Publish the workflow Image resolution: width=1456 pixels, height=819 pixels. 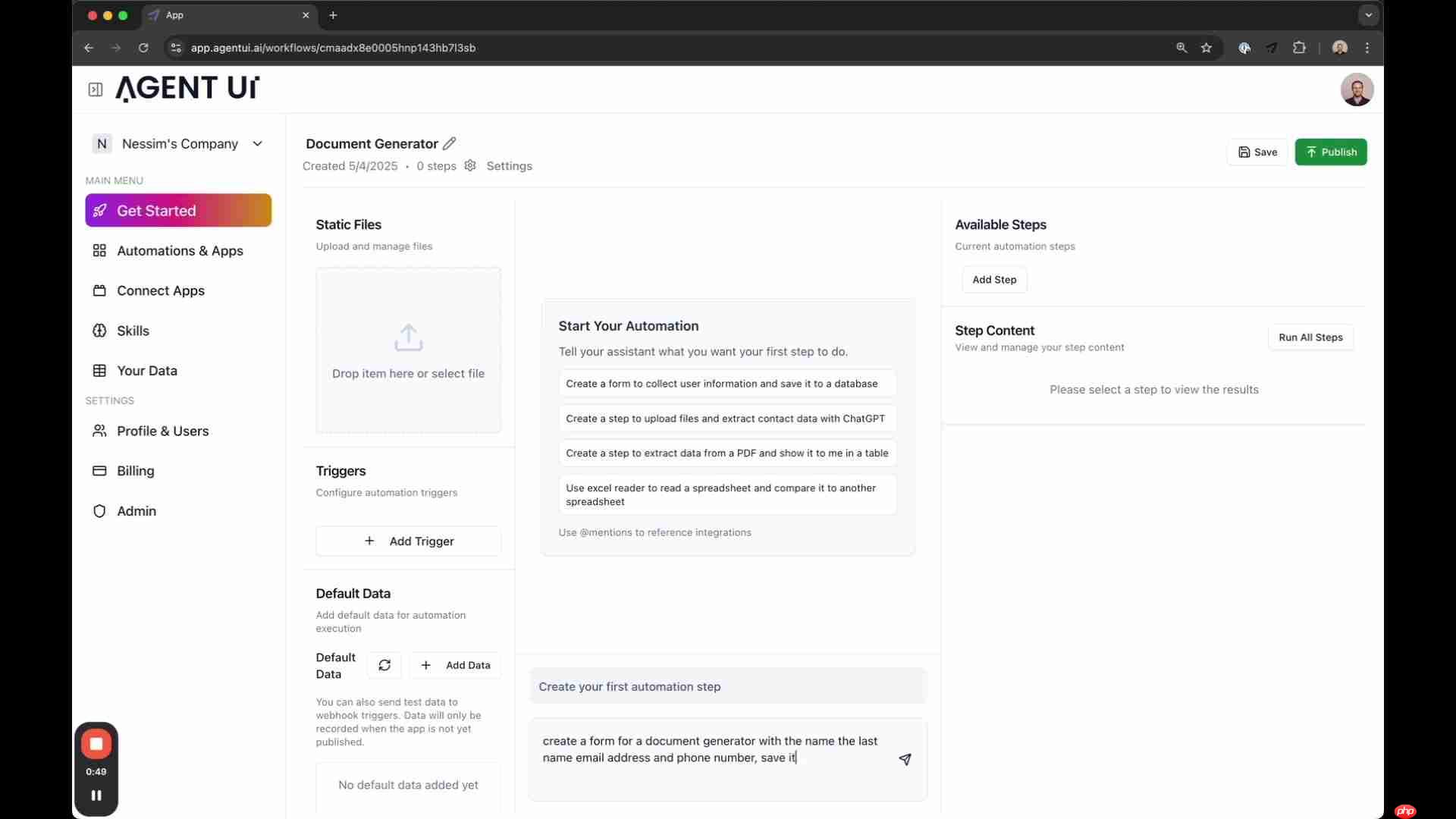click(x=1331, y=152)
